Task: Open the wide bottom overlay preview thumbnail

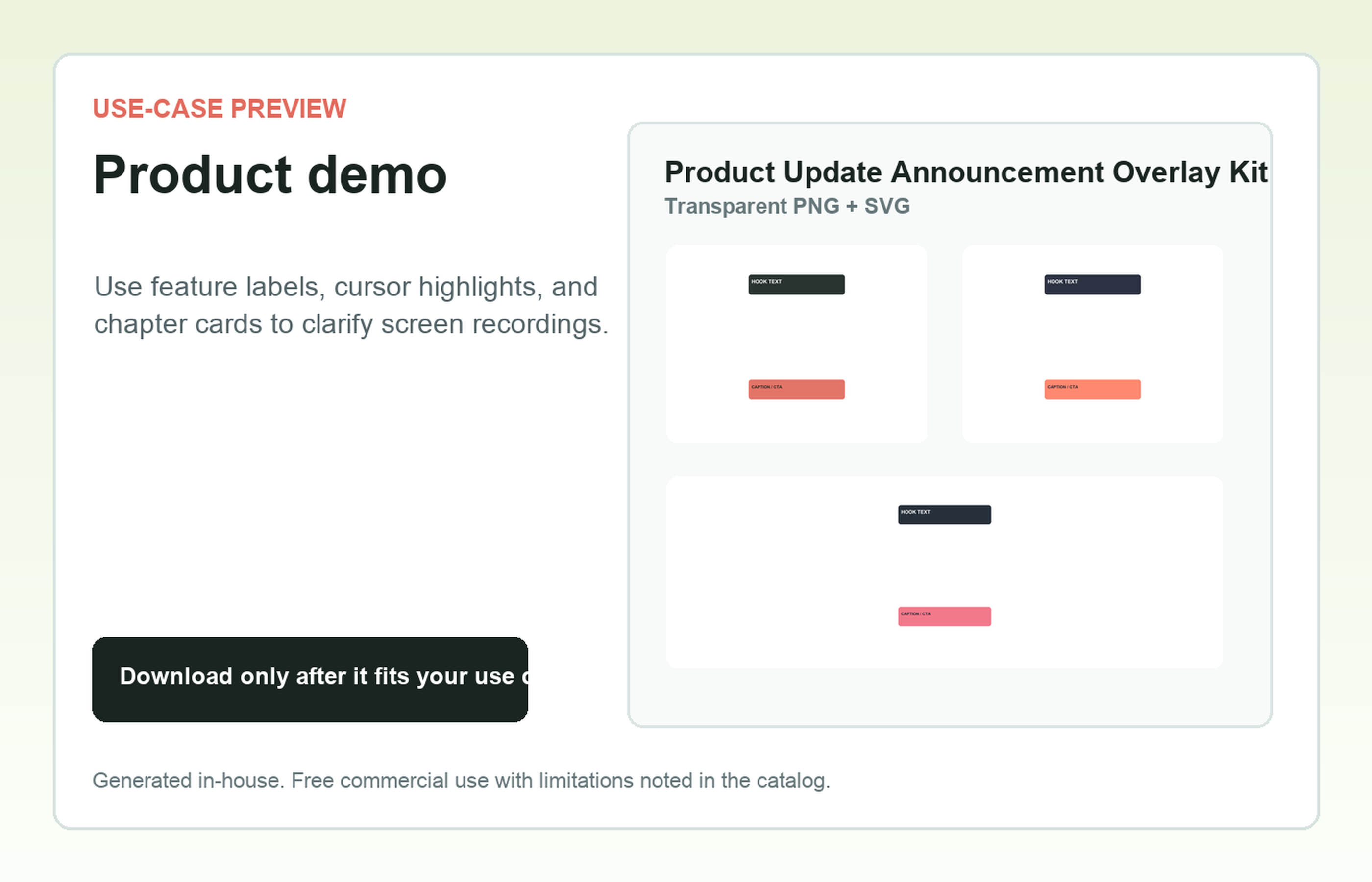Action: click(944, 572)
